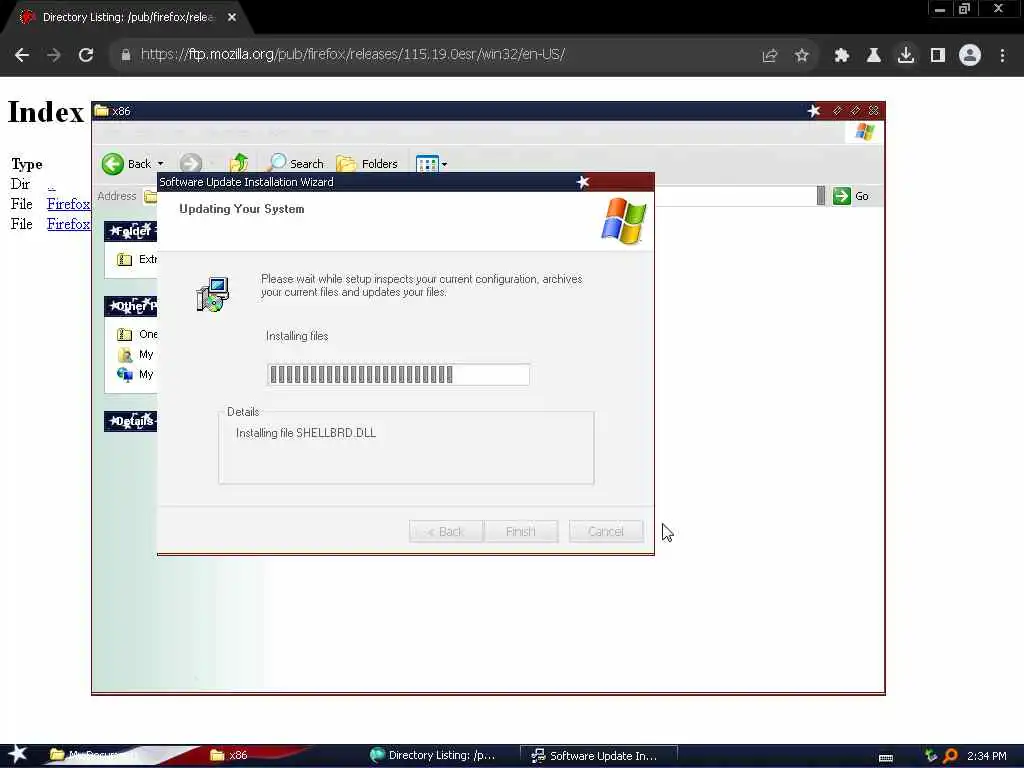Screen dimensions: 1024x768
Task: Click the star icon on x86 title bar
Action: coord(814,111)
